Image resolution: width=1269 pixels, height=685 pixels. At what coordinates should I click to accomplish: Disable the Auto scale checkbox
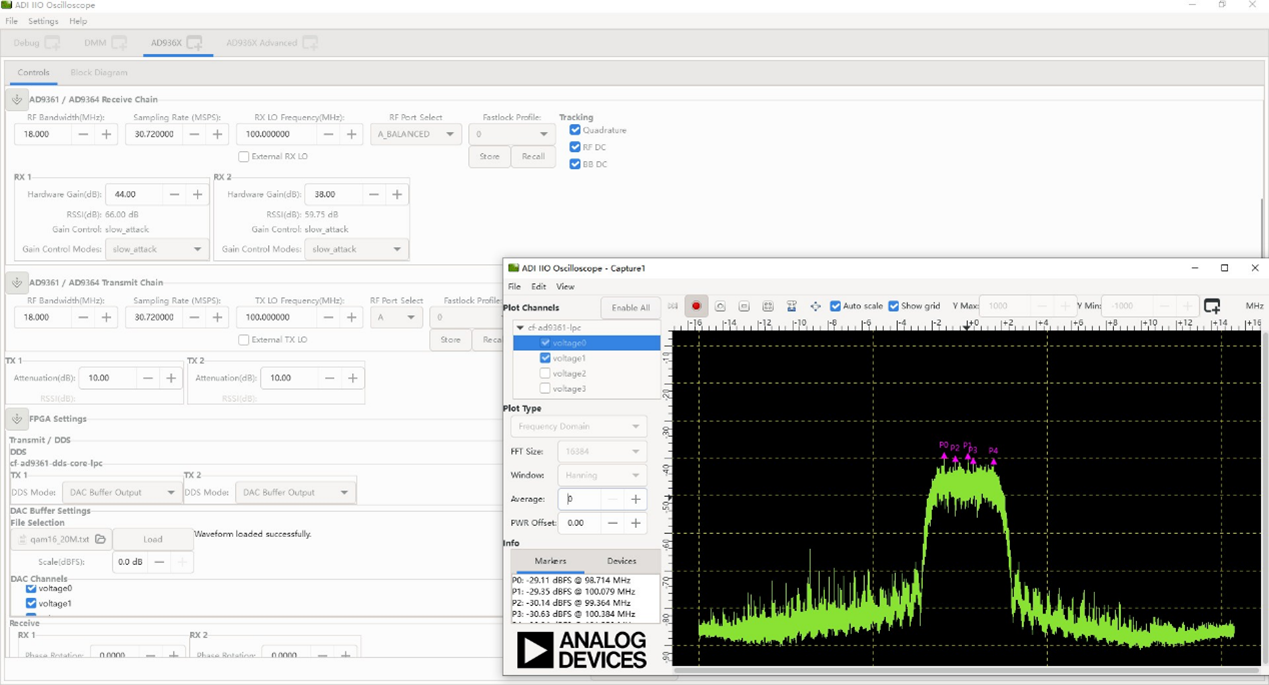point(836,306)
